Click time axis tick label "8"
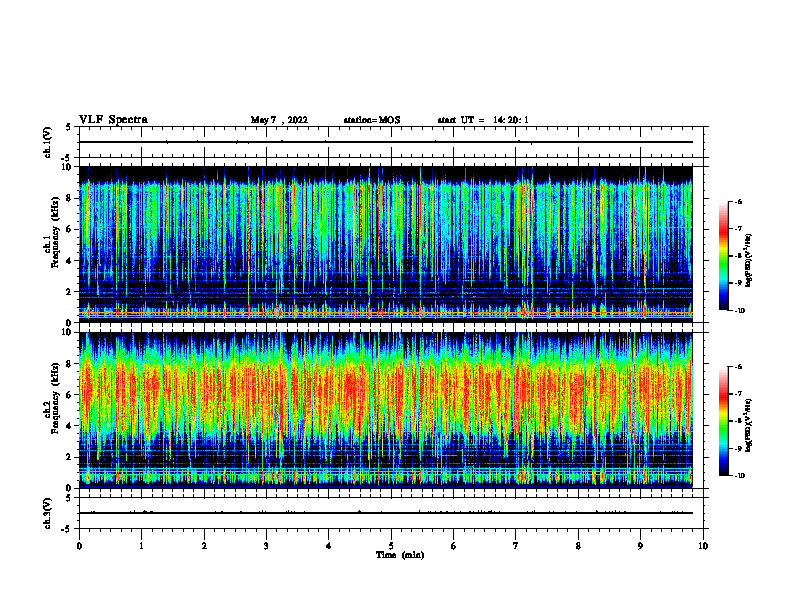Viewport: 792px width, 612px height. coord(578,546)
